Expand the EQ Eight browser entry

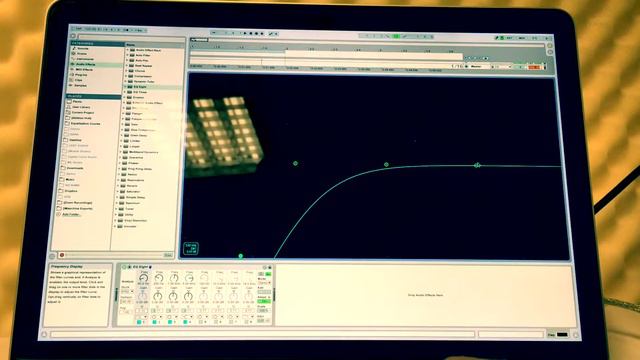point(125,87)
